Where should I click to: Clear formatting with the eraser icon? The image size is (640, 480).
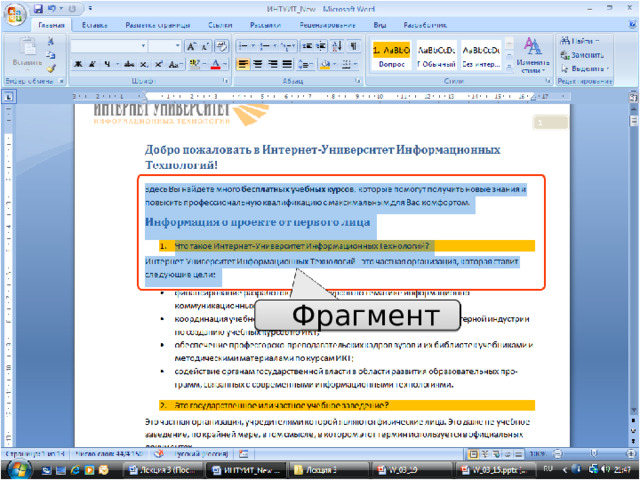point(222,46)
